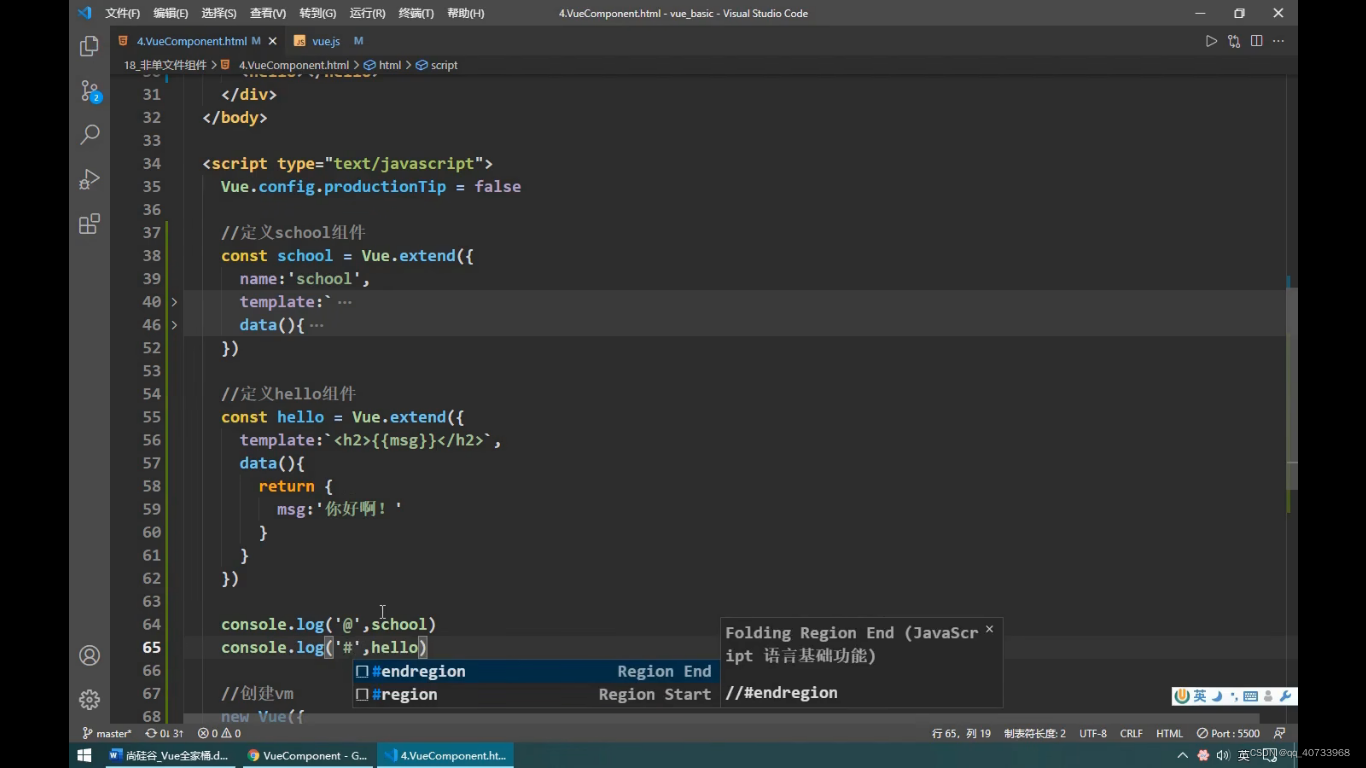
Task: Click the Open Changes compare icon
Action: pyautogui.click(x=1234, y=41)
